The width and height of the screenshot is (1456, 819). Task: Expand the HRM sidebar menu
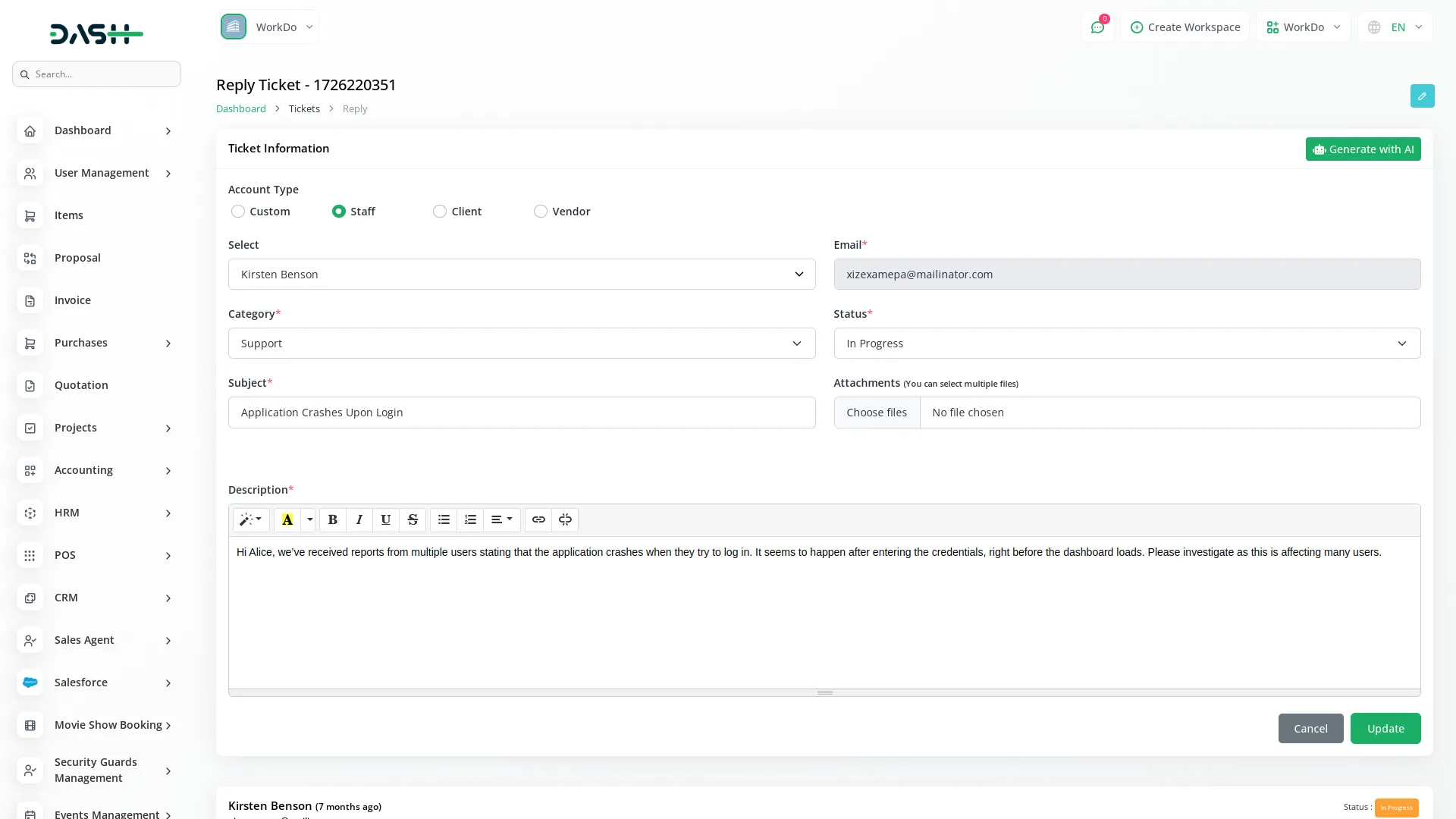pos(96,513)
